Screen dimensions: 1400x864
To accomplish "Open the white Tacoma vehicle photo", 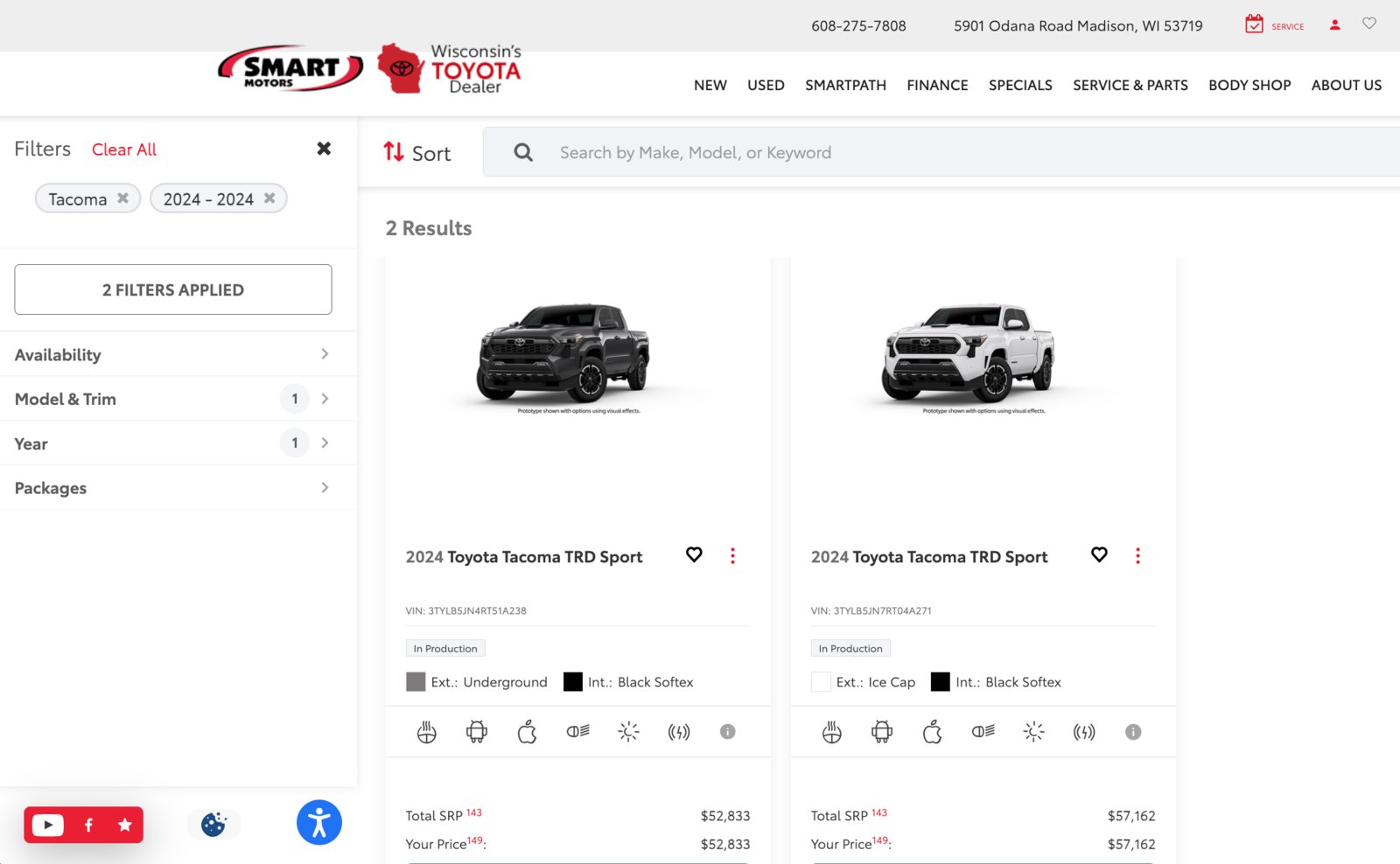I will [x=969, y=353].
